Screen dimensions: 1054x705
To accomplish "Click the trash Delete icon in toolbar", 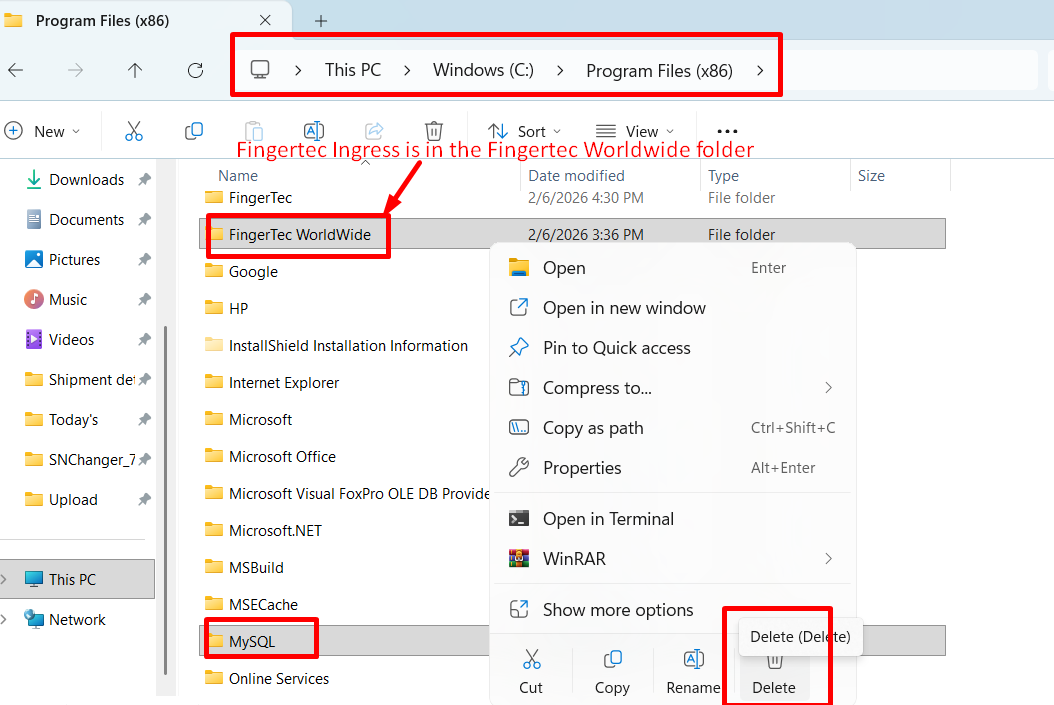I will [434, 131].
